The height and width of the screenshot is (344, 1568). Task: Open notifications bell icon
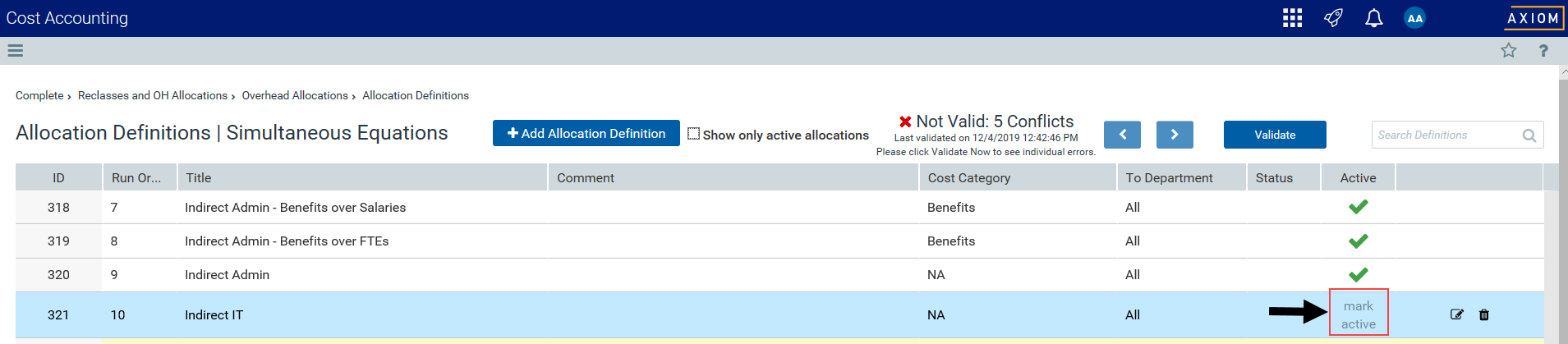click(1373, 18)
